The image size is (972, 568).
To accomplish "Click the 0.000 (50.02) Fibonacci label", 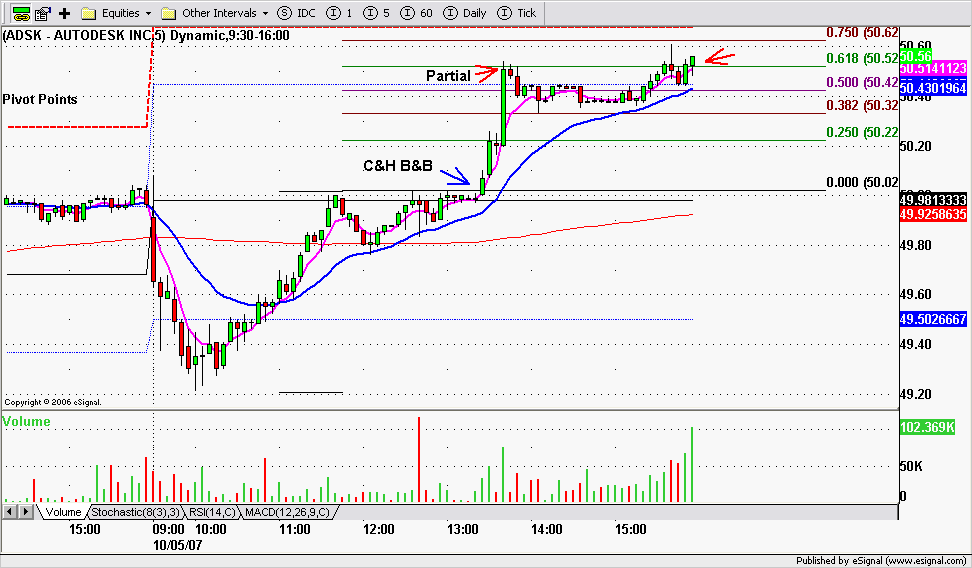I will pos(862,182).
